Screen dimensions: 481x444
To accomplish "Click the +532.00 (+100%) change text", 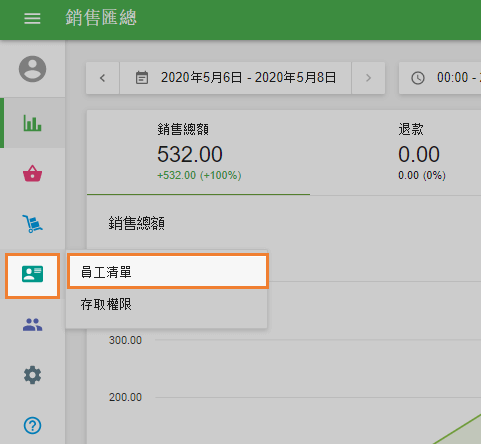I will pos(199,175).
